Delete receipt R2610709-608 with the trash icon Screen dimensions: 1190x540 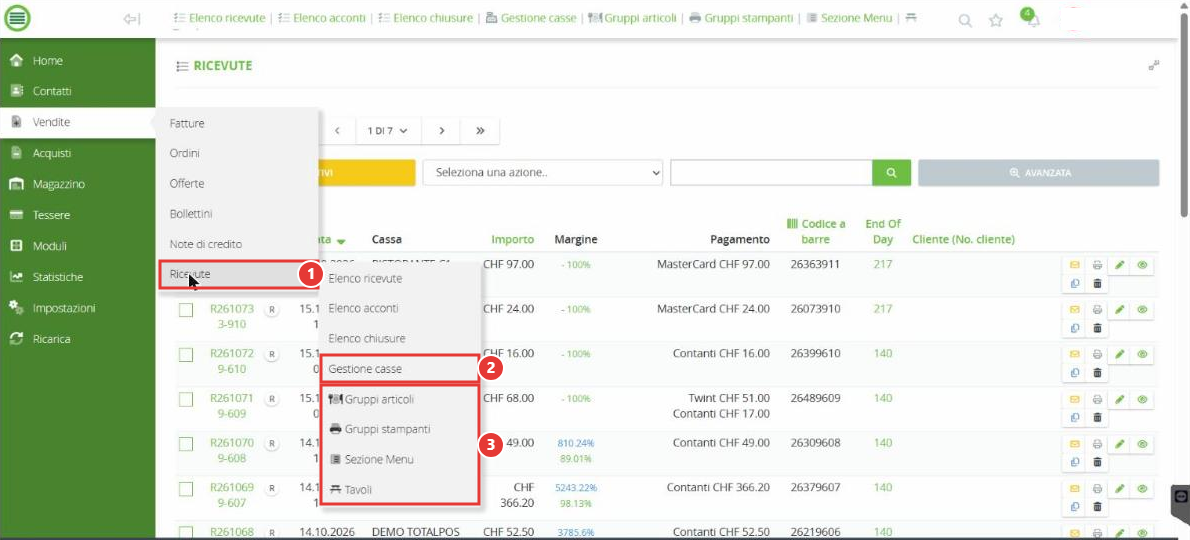(1097, 463)
